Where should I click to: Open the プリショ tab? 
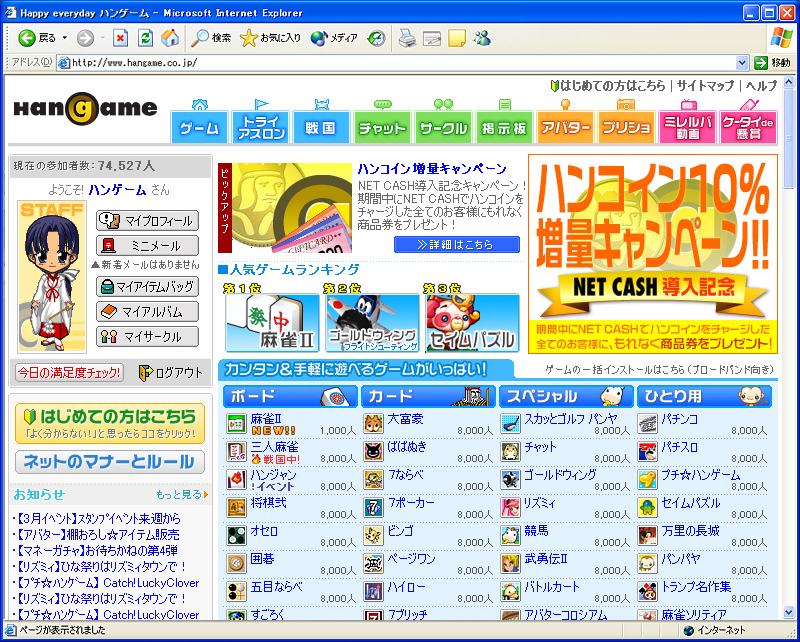pos(626,127)
